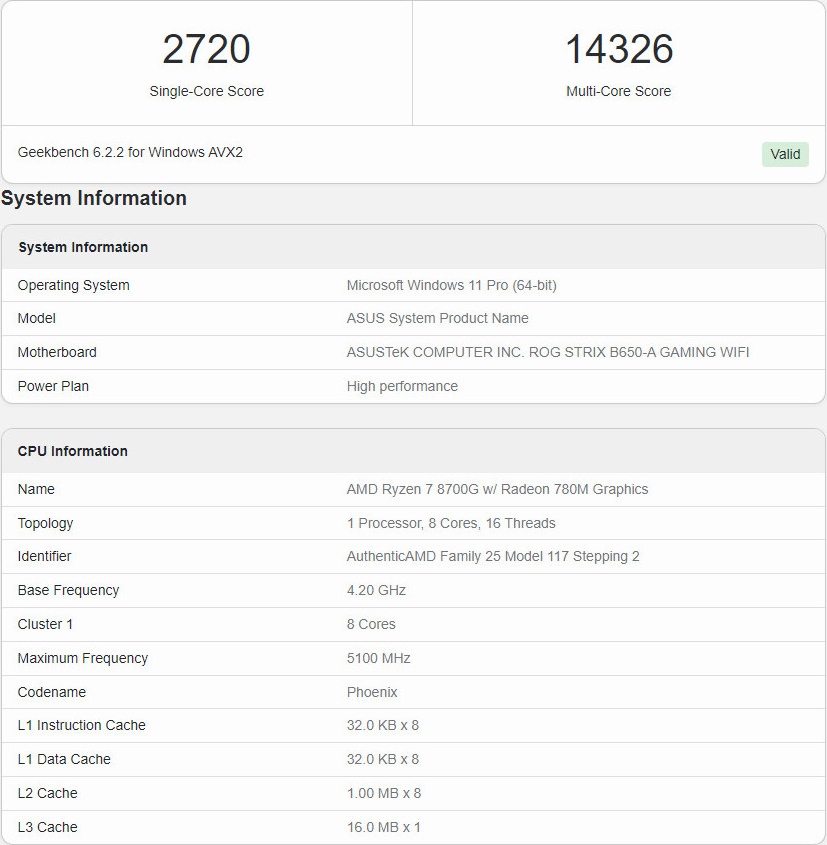The height and width of the screenshot is (845, 827).
Task: Click the AMD Ryzen 7 8700G CPU name
Action: click(x=497, y=489)
